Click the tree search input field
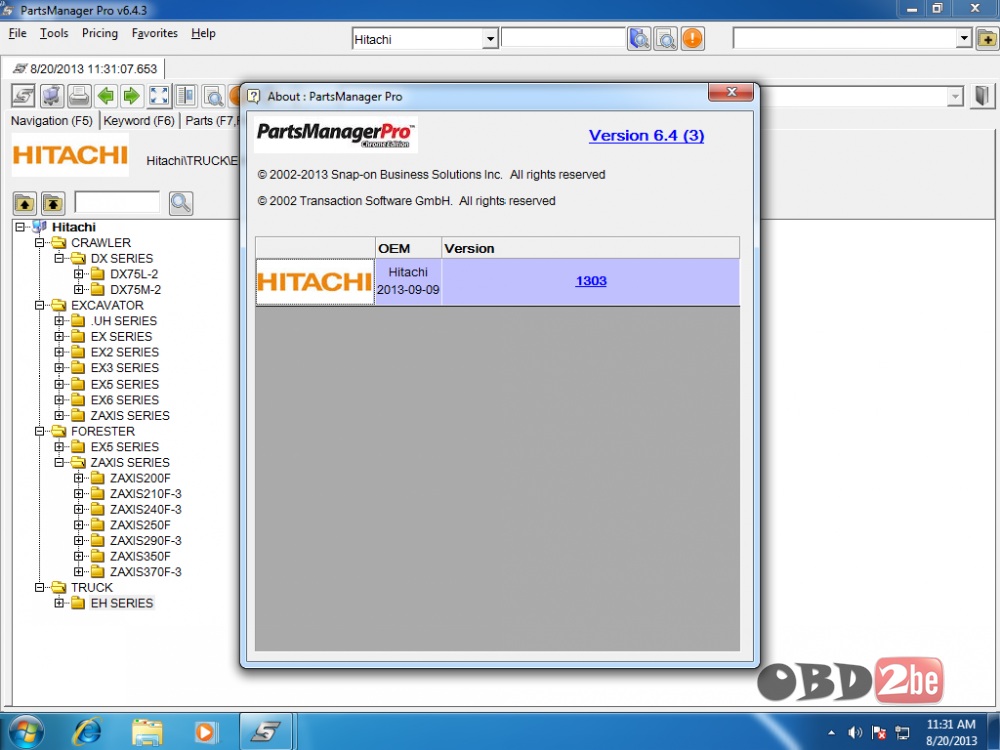This screenshot has height=750, width=1000. click(117, 202)
